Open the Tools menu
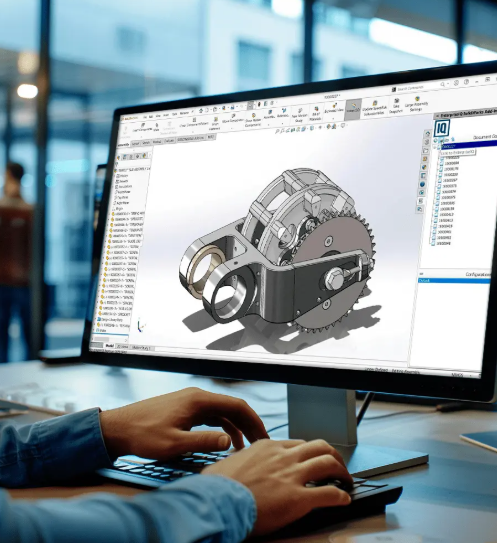This screenshot has height=543, width=497. click(x=175, y=114)
